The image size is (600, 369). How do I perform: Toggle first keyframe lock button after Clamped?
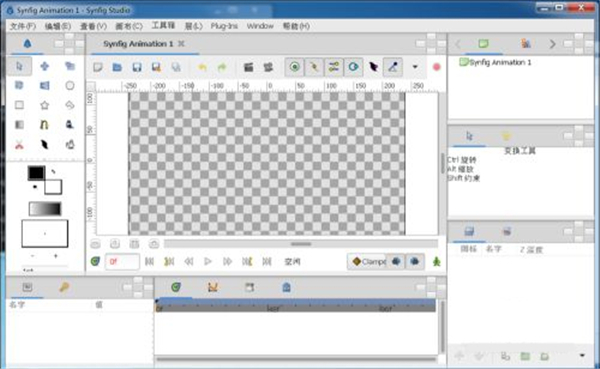[396, 261]
